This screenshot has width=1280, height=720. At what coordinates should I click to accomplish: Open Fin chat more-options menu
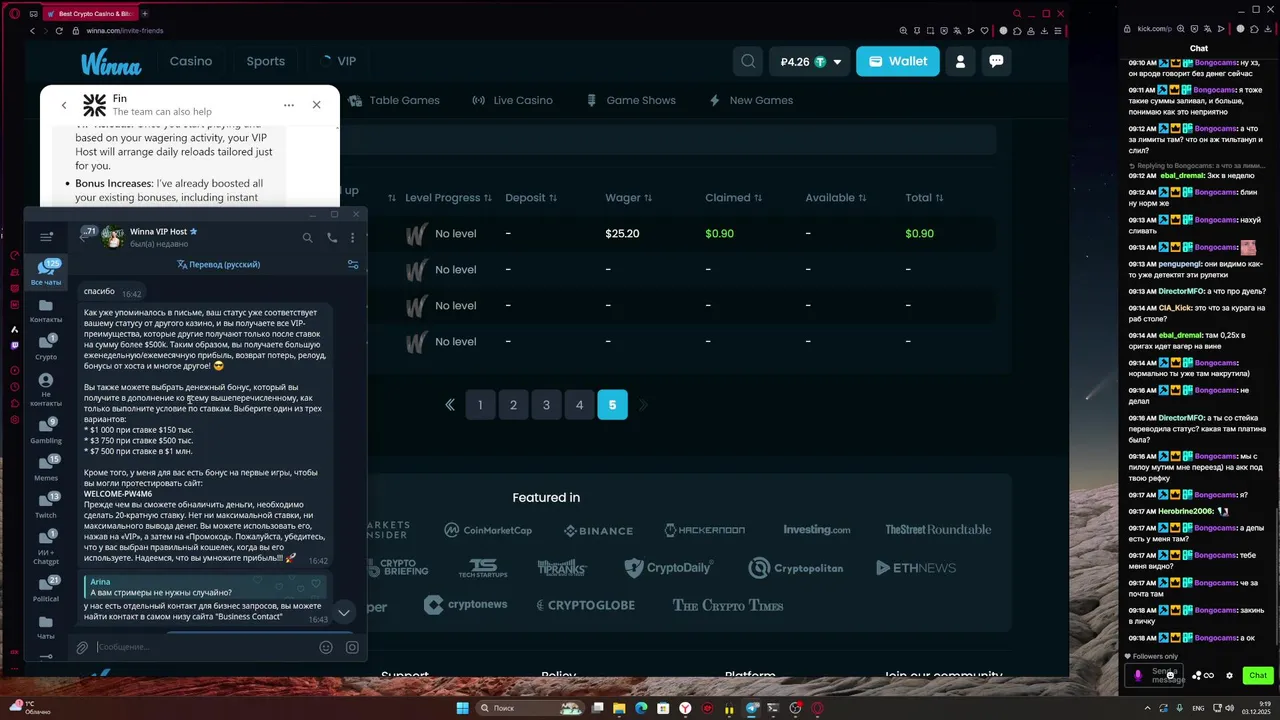[x=288, y=105]
